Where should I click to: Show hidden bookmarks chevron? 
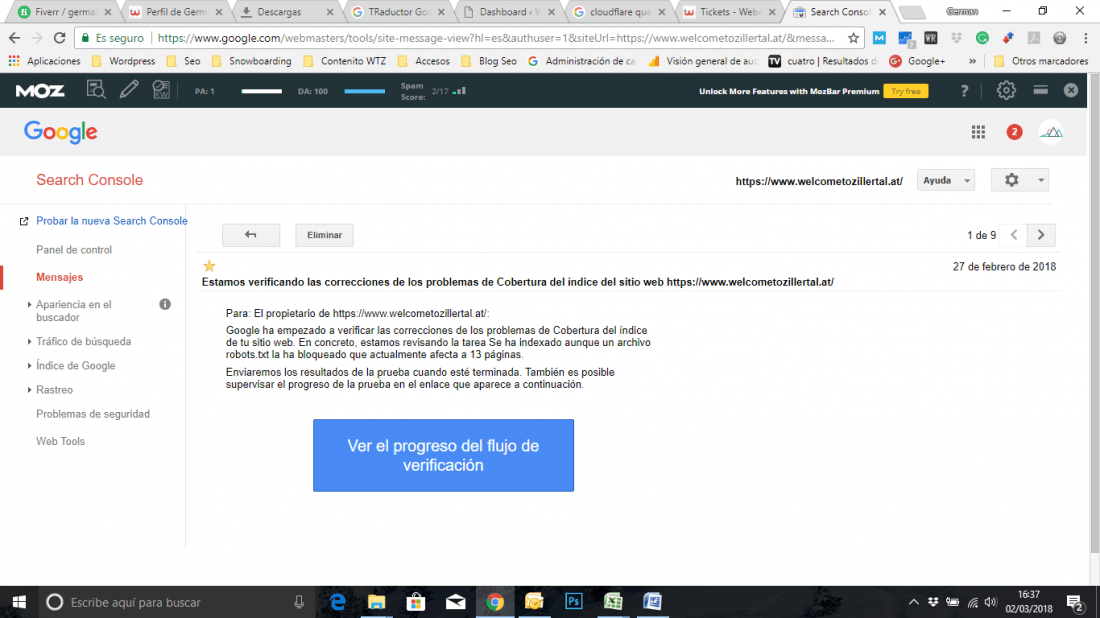[972, 61]
